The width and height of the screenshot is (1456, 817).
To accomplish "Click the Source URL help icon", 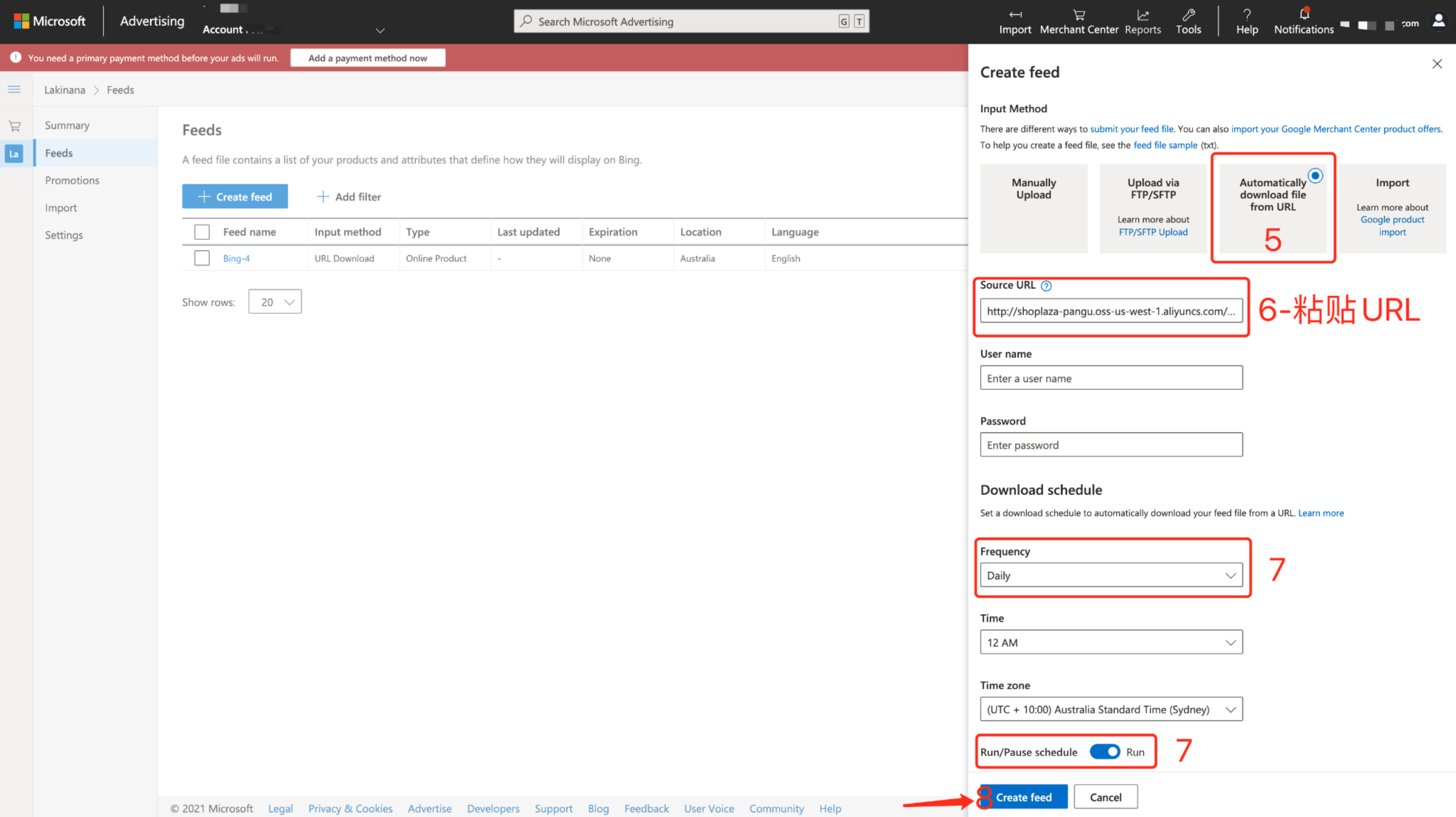I will [1046, 286].
